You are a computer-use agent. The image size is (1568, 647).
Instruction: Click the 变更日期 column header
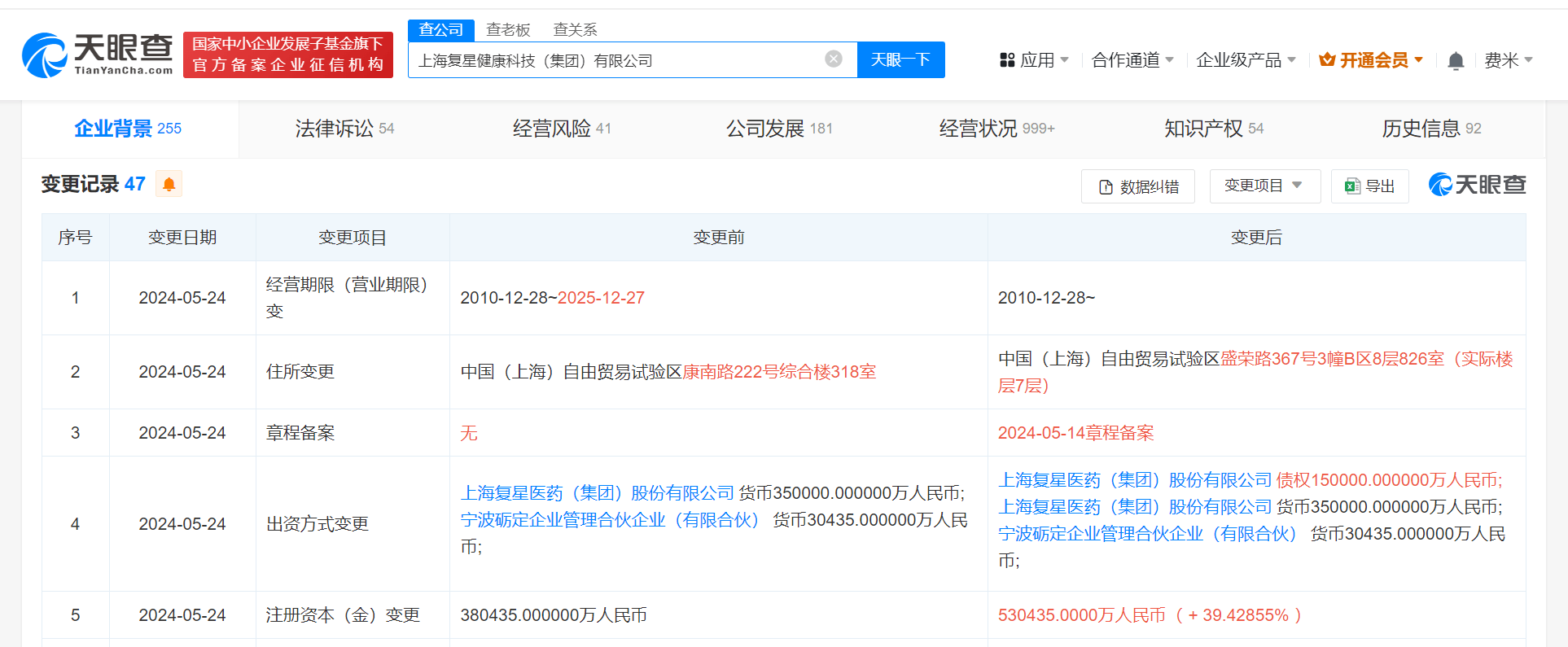(x=182, y=238)
